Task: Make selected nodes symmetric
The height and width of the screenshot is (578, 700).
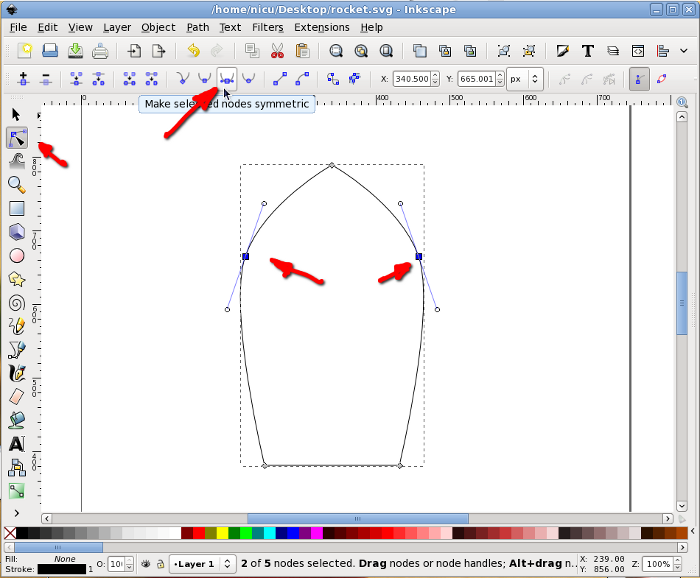Action: 227,79
